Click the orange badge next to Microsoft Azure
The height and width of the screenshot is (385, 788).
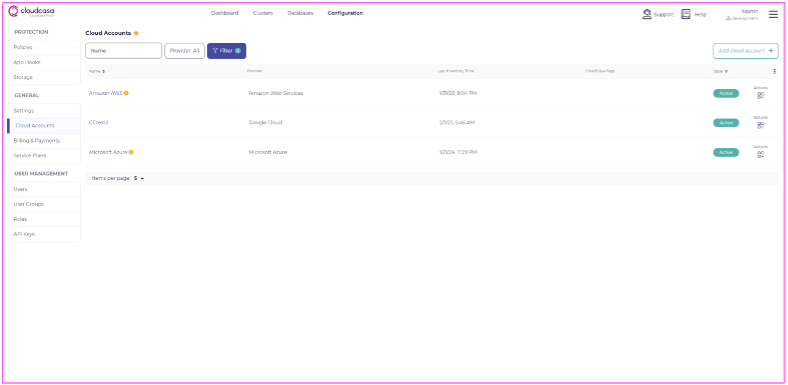pyautogui.click(x=131, y=152)
